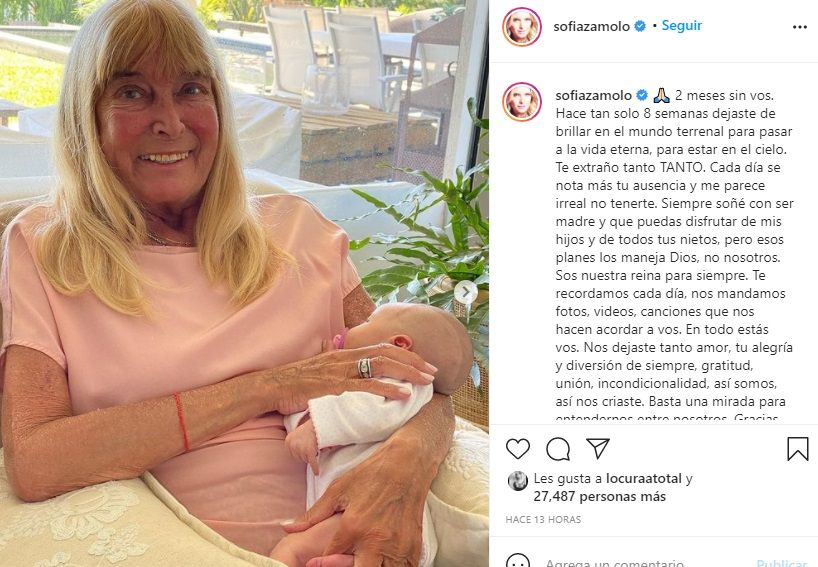The height and width of the screenshot is (567, 818).
Task: Open sofiazamolo username in the header
Action: pos(592,26)
